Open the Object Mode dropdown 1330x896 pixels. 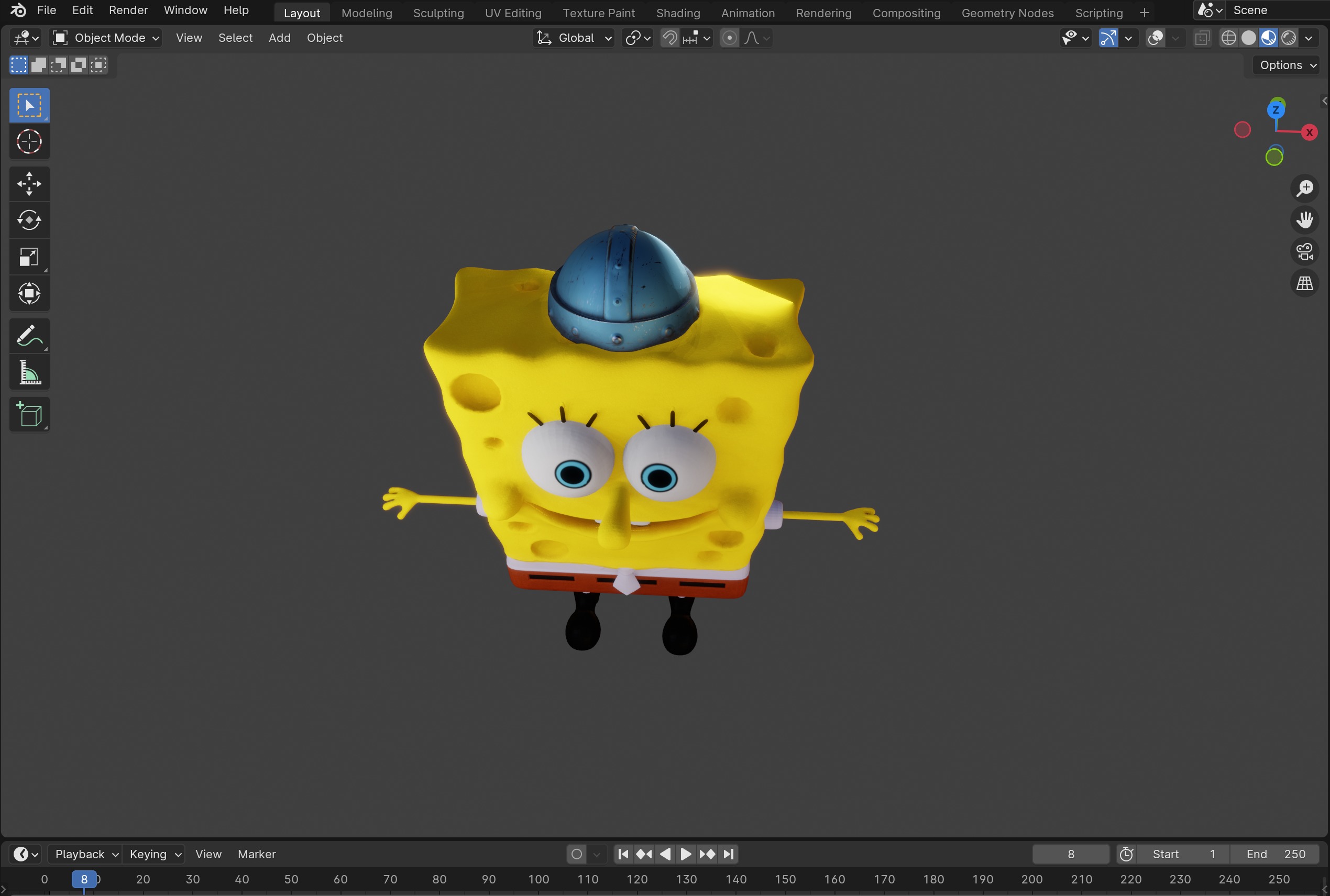[x=106, y=38]
